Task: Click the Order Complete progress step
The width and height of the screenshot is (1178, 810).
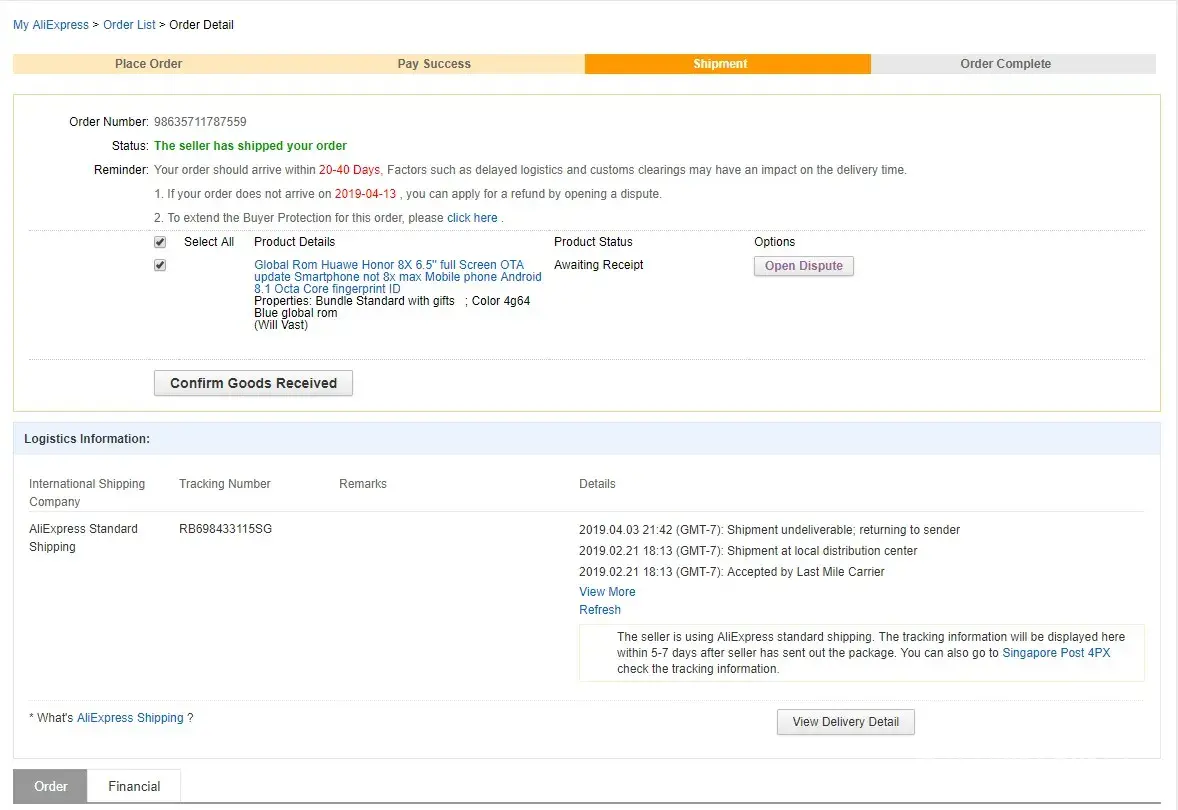Action: coord(1005,64)
